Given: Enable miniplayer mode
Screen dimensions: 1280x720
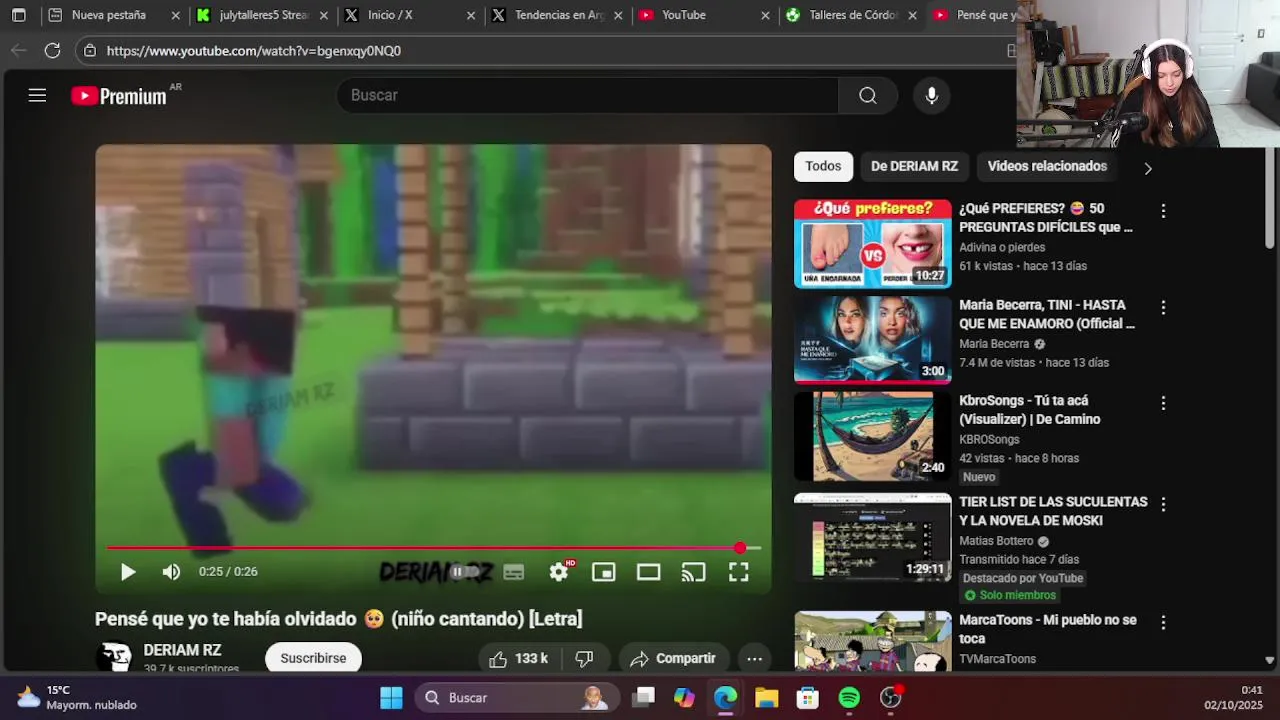Looking at the screenshot, I should pos(603,571).
